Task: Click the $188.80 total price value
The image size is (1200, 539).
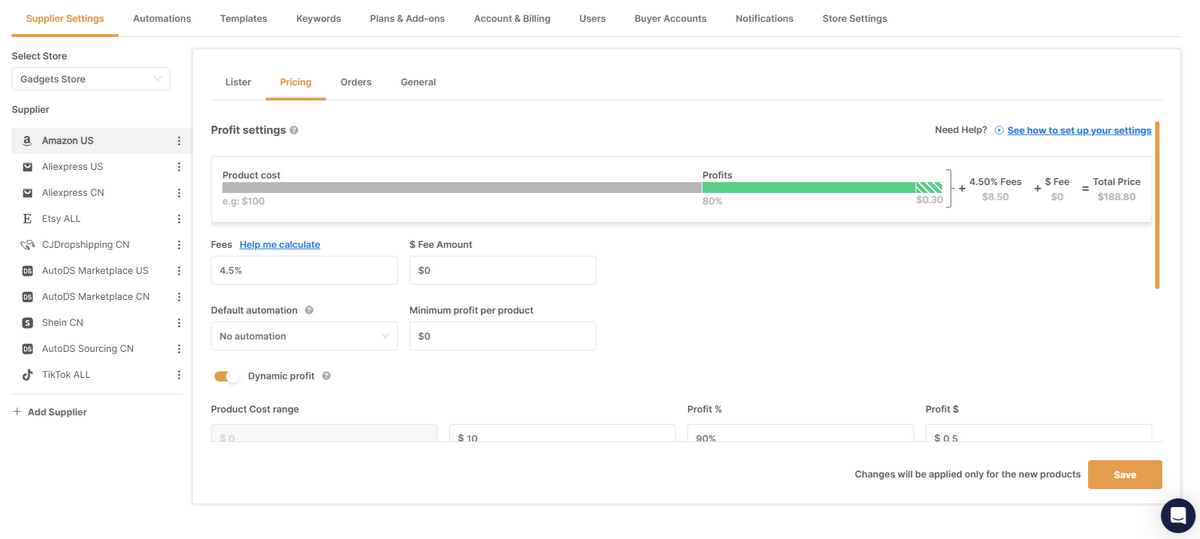Action: 1114,197
